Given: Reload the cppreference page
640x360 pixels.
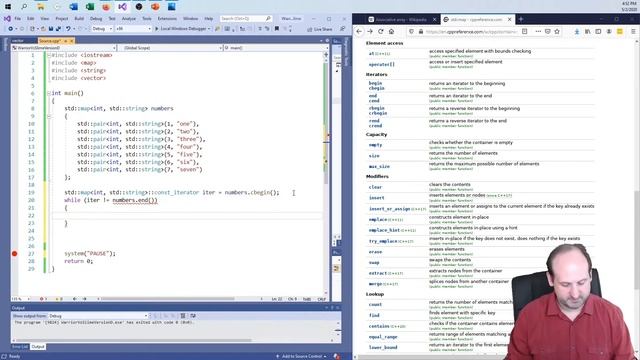Looking at the screenshot, I should click(x=380, y=31).
